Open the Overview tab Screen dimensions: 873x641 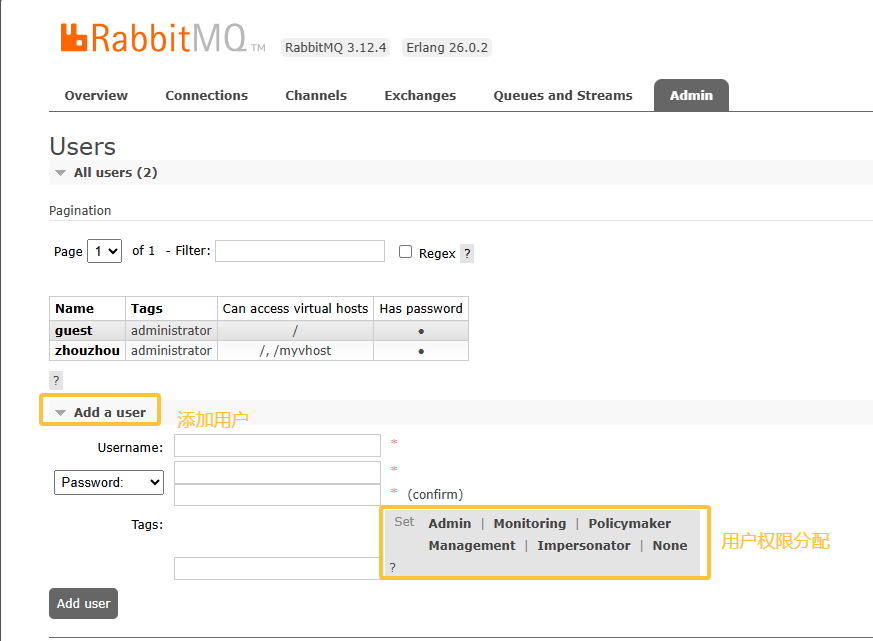click(x=96, y=96)
